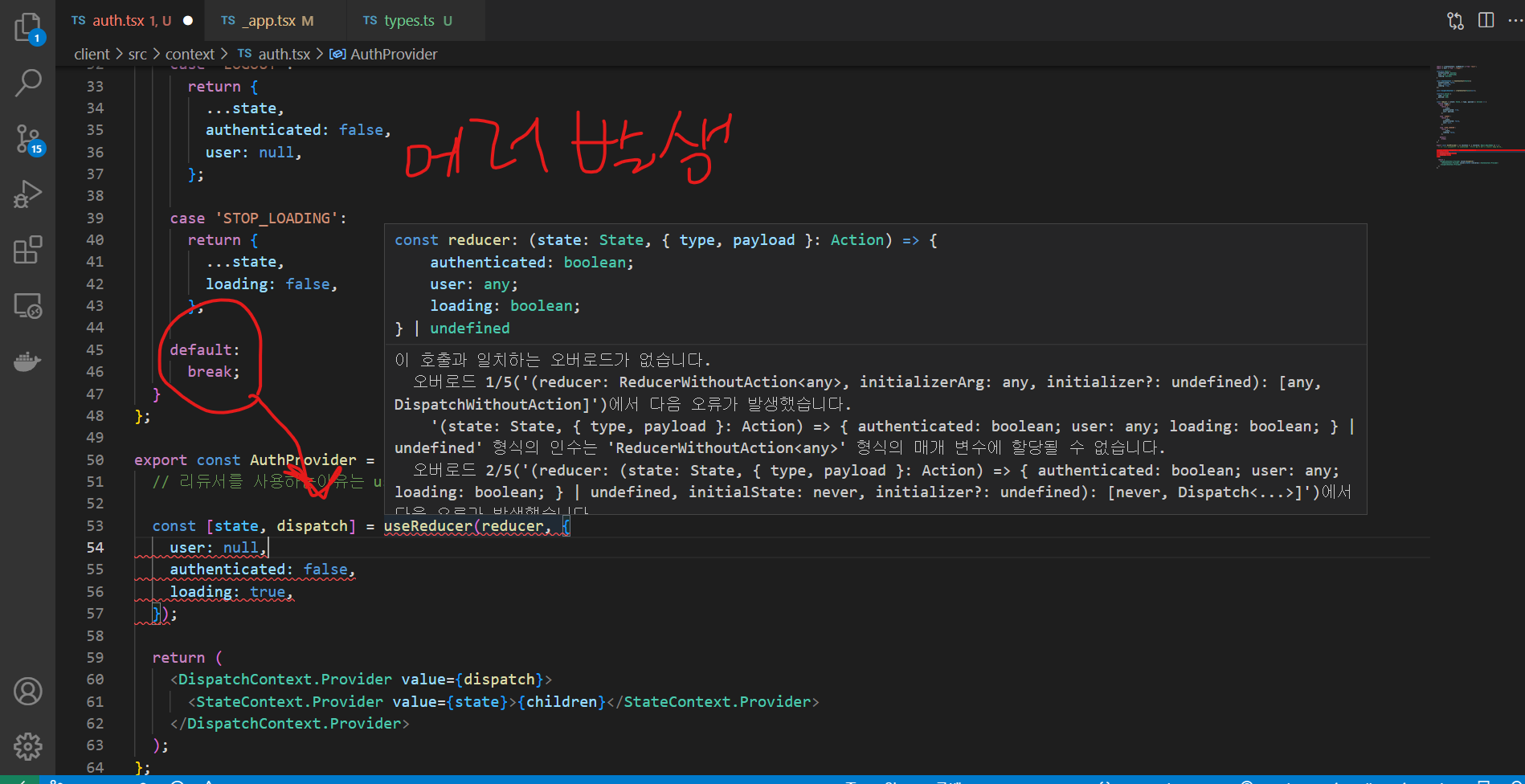
Task: Split the editor to the right
Action: pos(1486,20)
